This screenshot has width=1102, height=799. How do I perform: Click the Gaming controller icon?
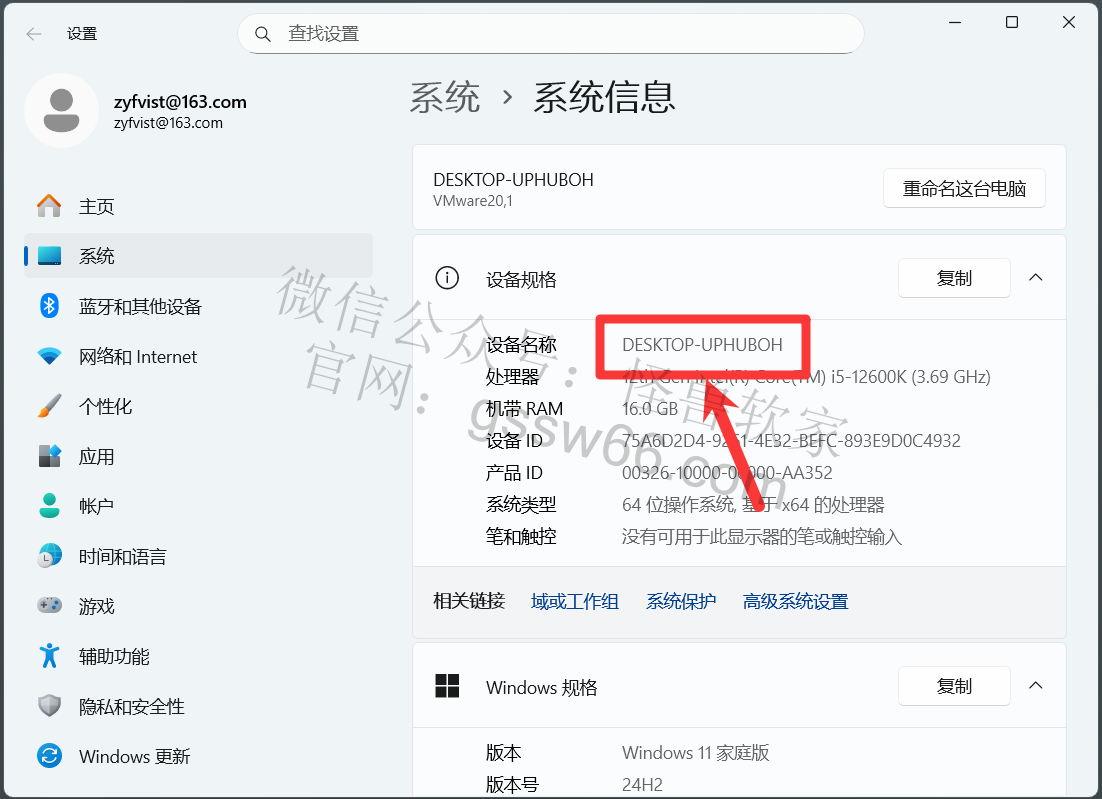49,606
